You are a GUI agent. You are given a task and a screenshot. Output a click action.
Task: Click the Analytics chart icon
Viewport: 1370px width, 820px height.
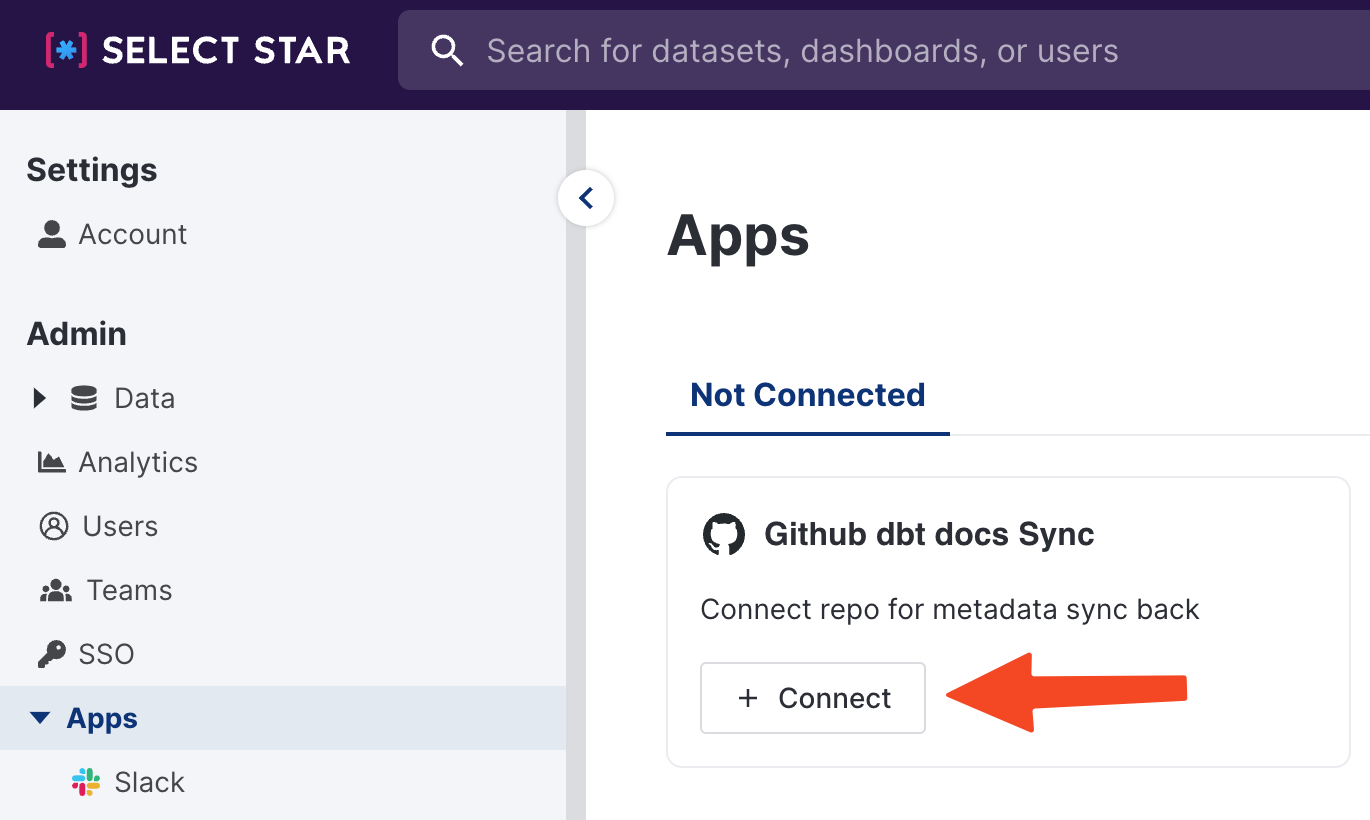(52, 462)
